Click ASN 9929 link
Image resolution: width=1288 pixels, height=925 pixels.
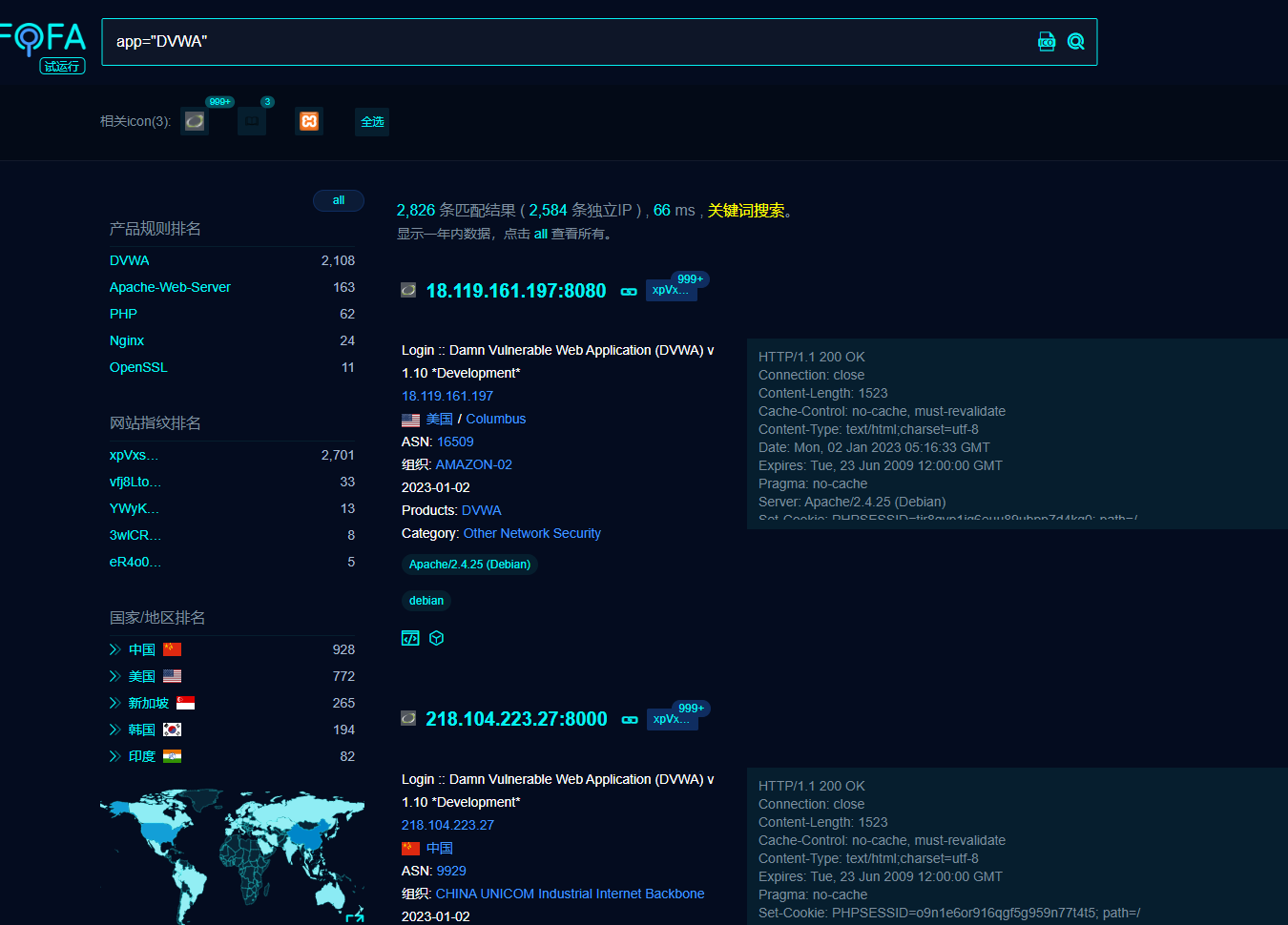(451, 871)
